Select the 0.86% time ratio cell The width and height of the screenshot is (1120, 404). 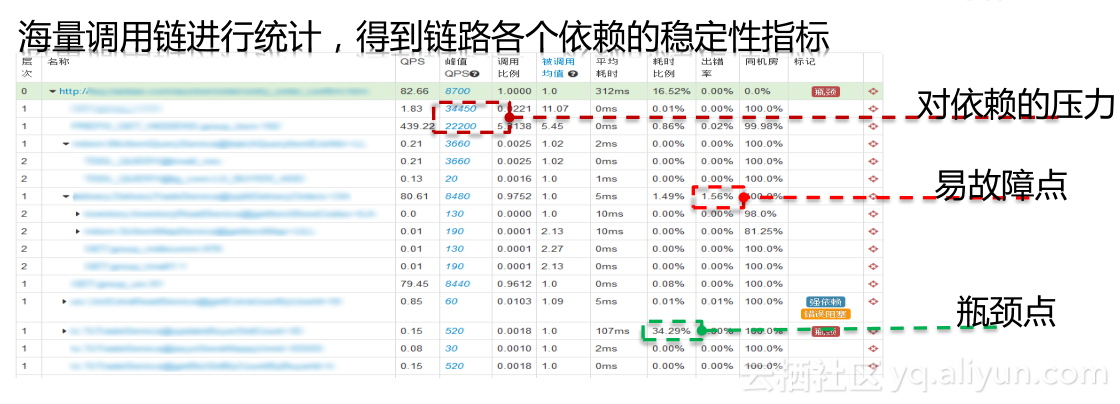coord(669,126)
